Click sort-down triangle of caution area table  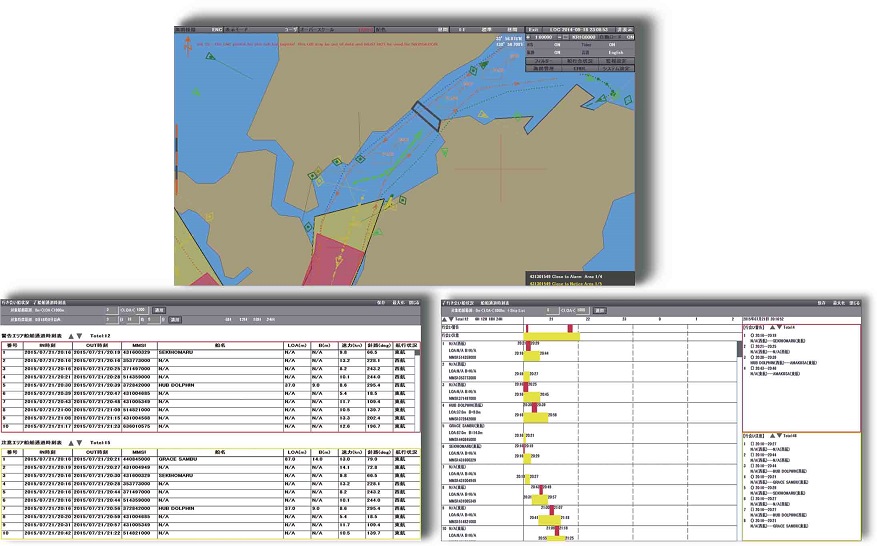point(79,441)
